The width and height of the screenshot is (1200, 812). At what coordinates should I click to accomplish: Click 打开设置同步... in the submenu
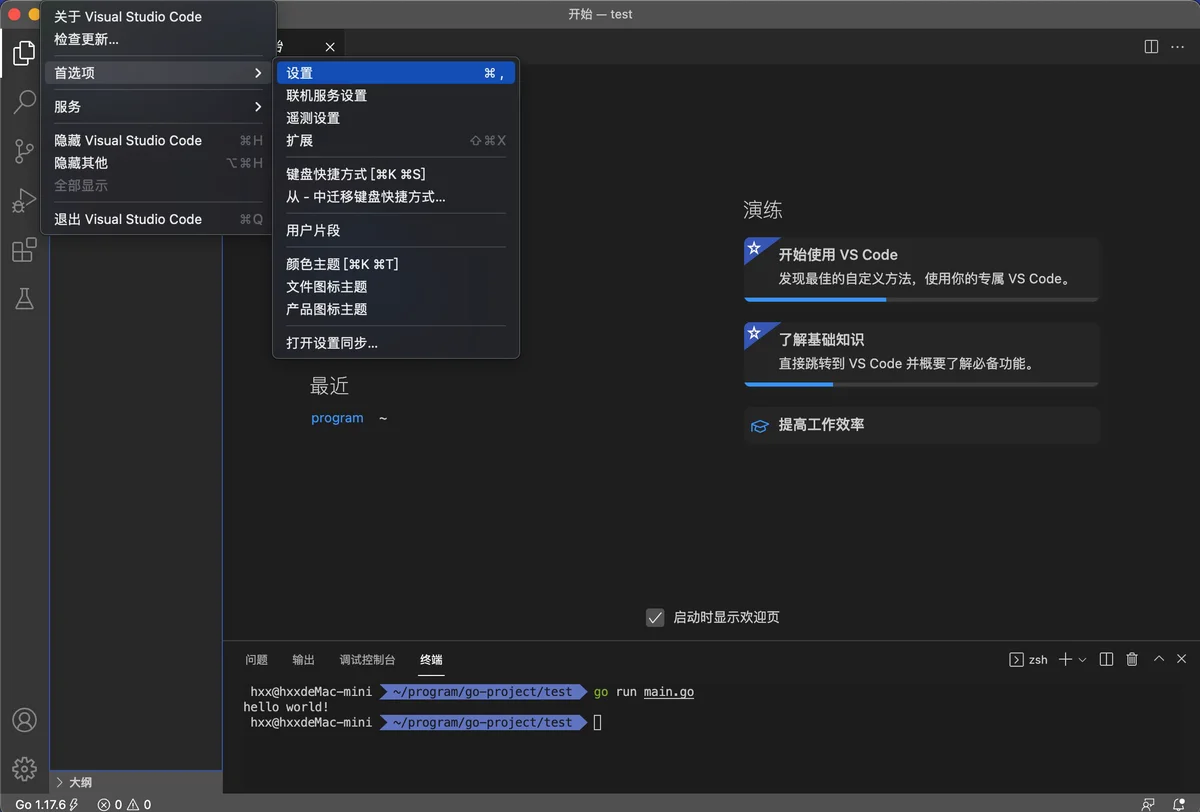click(x=396, y=343)
